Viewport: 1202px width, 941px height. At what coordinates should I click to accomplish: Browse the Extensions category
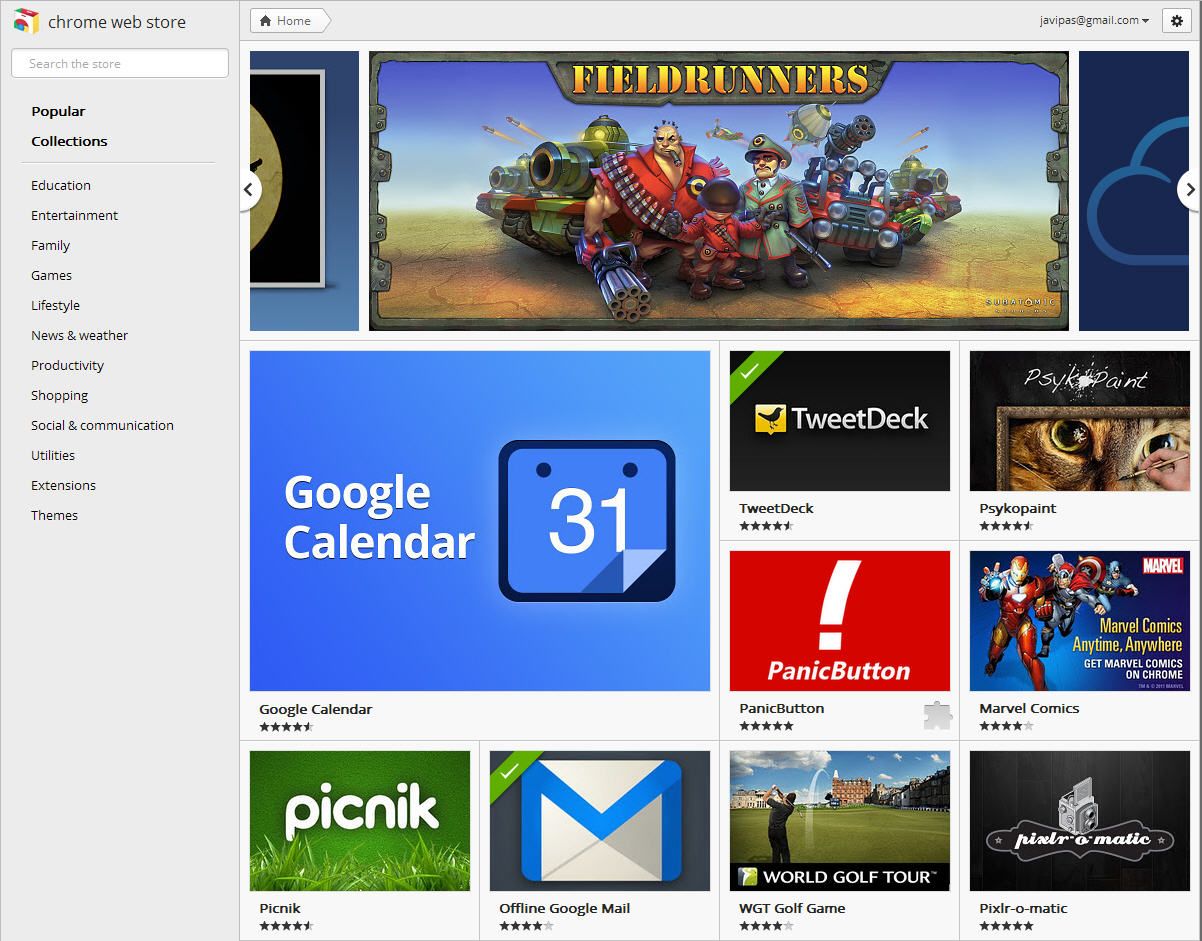pyautogui.click(x=63, y=485)
